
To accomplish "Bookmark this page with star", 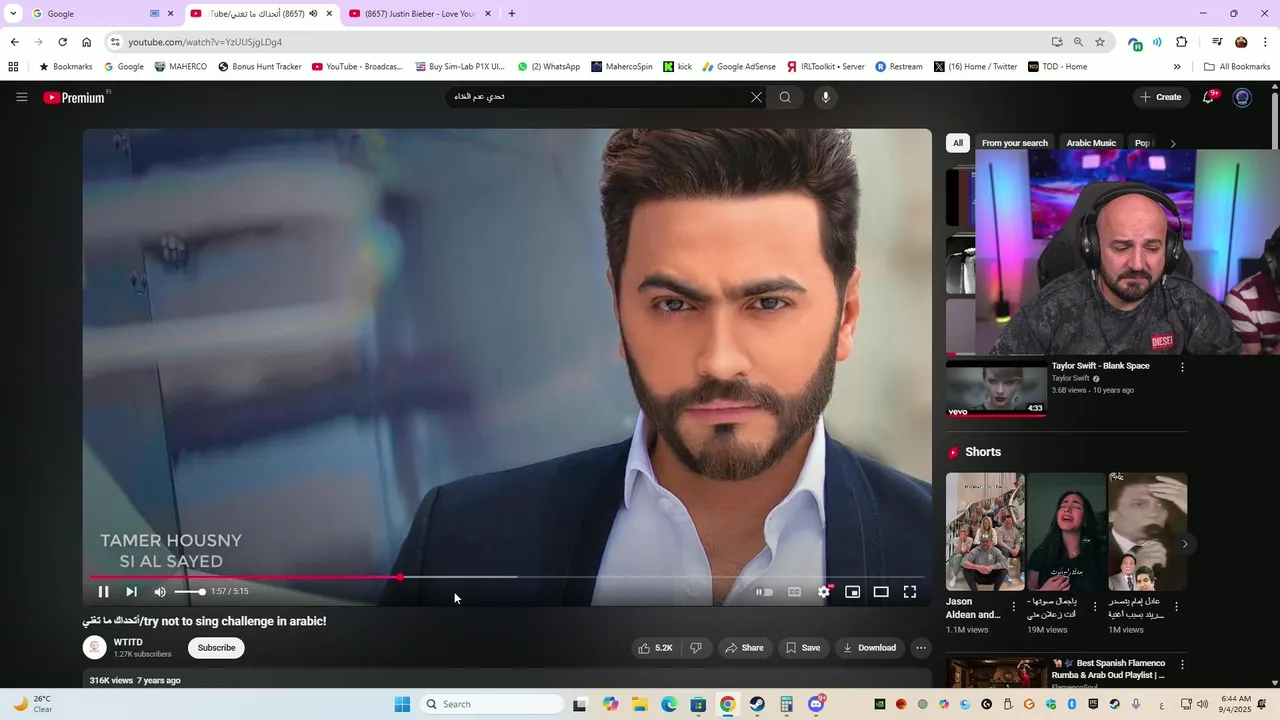I will 1100,42.
